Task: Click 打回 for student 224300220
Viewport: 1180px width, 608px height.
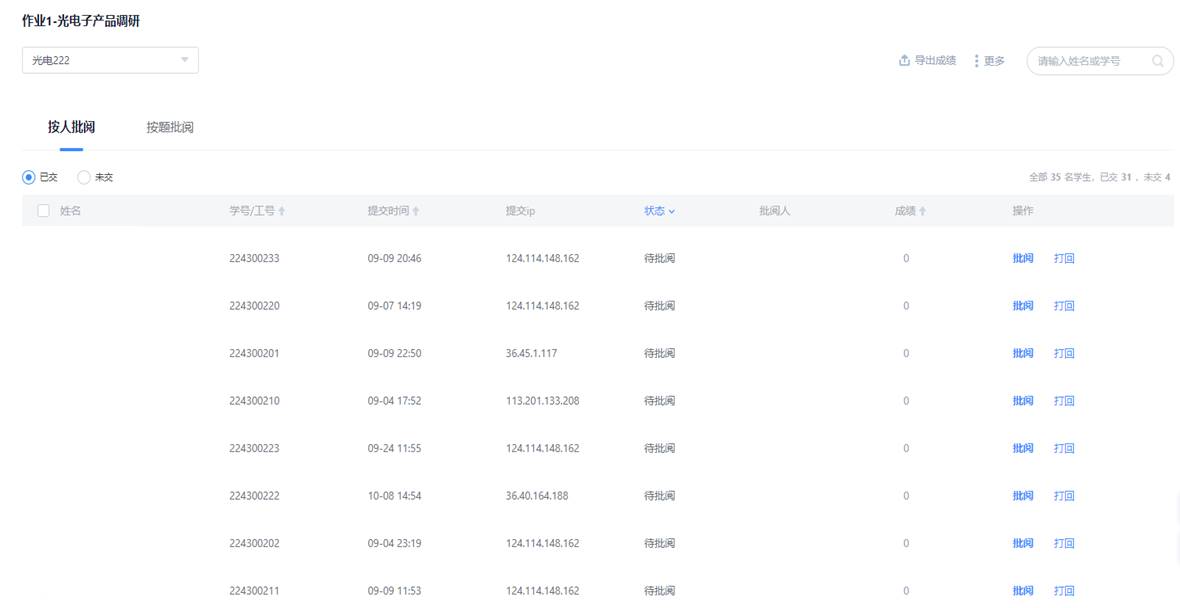Action: pyautogui.click(x=1064, y=306)
